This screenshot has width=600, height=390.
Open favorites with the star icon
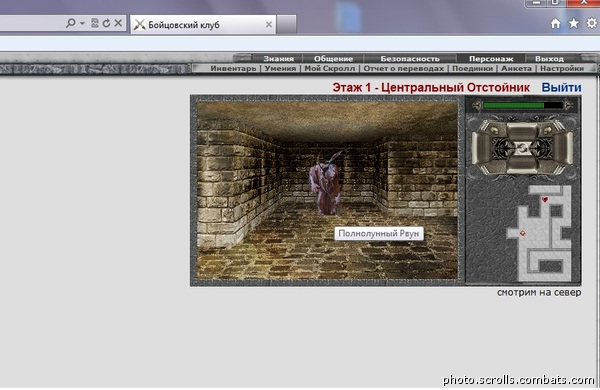574,24
